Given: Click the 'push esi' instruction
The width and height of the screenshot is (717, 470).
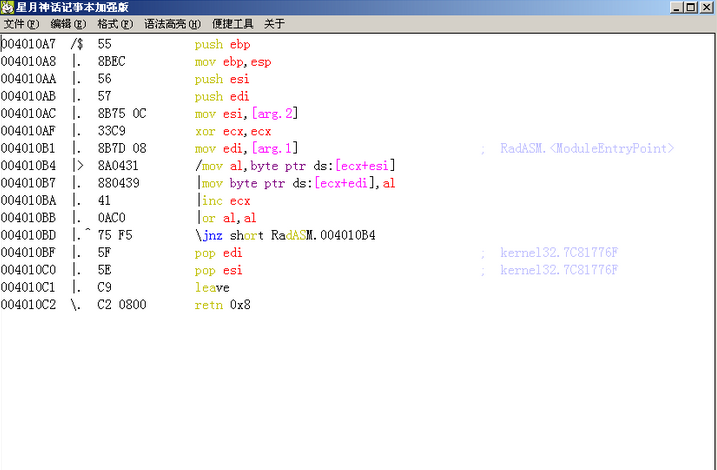Looking at the screenshot, I should (222, 79).
